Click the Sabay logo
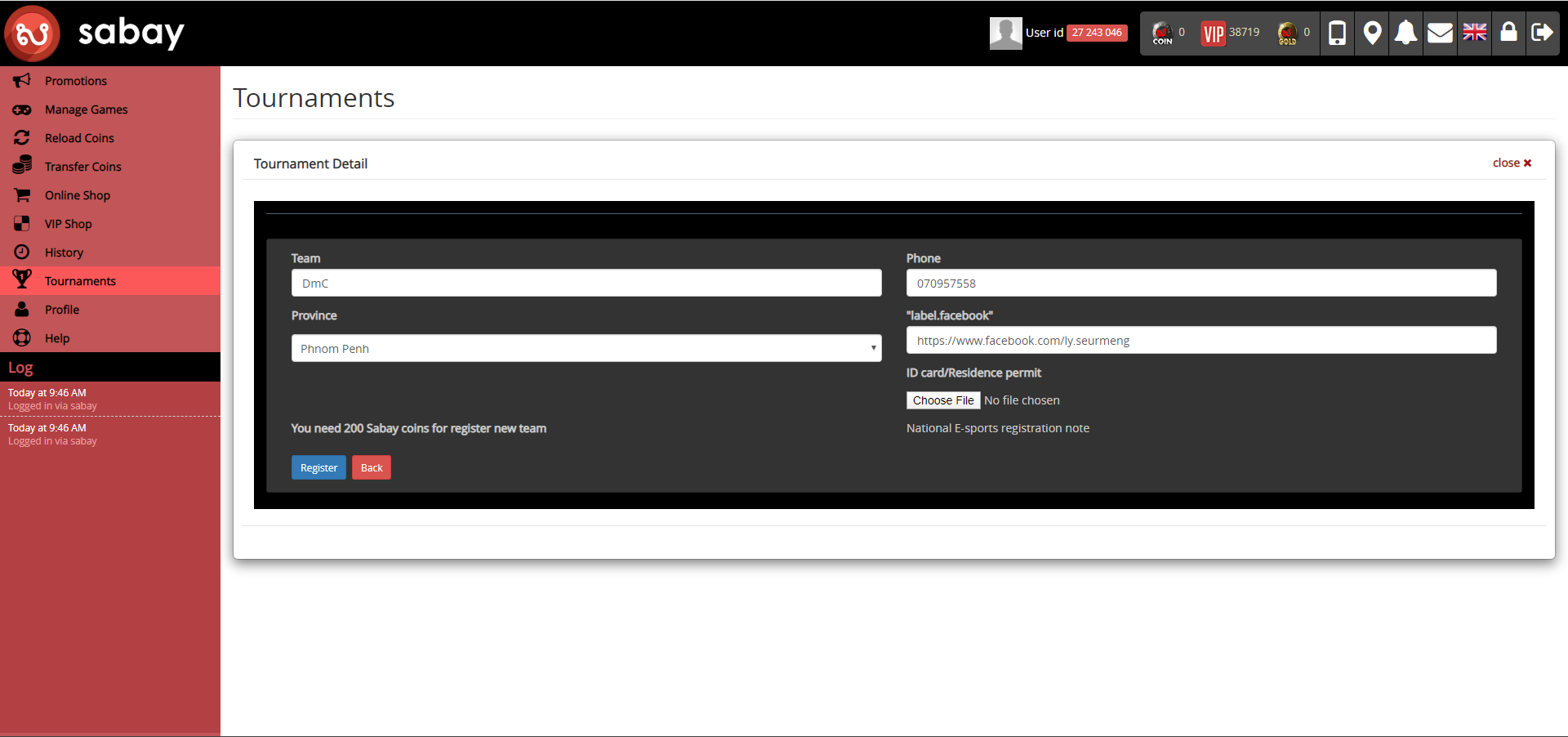This screenshot has height=737, width=1568. (95, 33)
